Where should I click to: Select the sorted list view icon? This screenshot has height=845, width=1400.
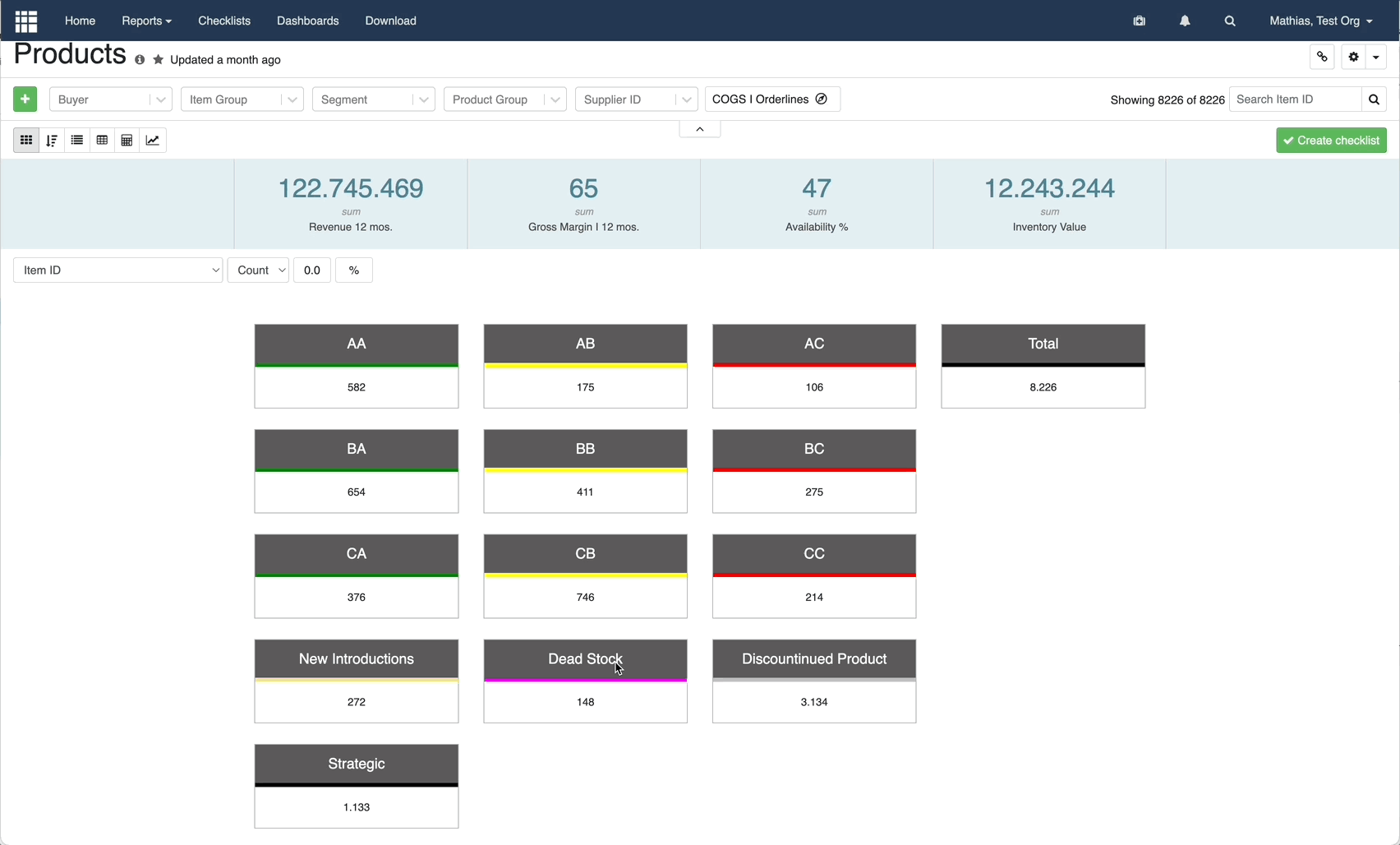[52, 141]
